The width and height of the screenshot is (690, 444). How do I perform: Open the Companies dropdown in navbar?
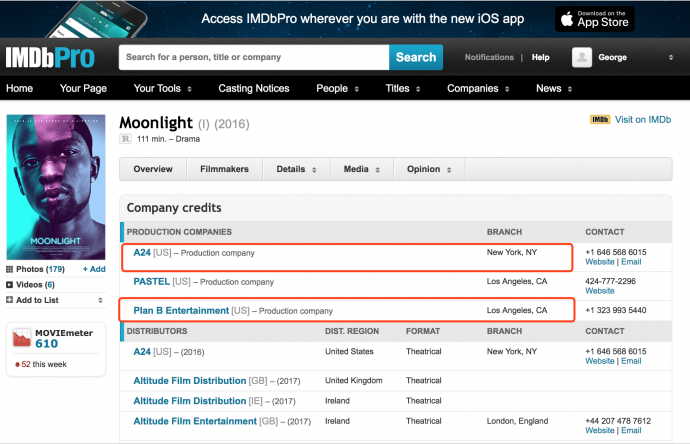(x=479, y=89)
